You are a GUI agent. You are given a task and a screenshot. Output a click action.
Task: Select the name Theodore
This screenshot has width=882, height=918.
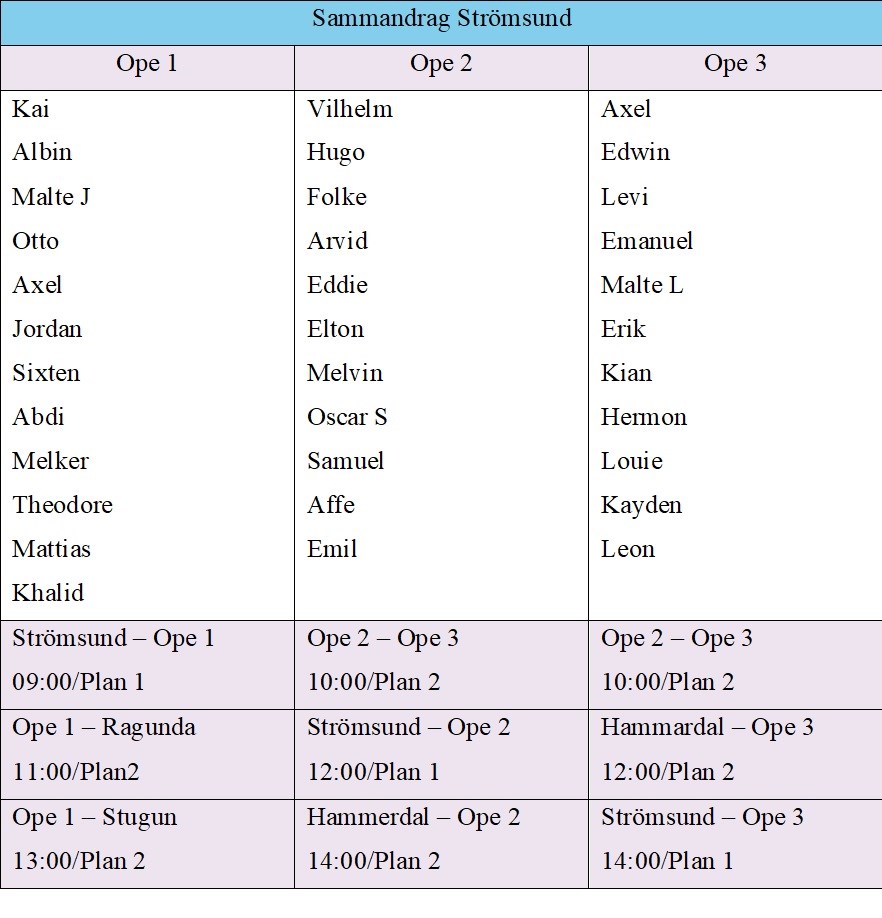(x=62, y=505)
